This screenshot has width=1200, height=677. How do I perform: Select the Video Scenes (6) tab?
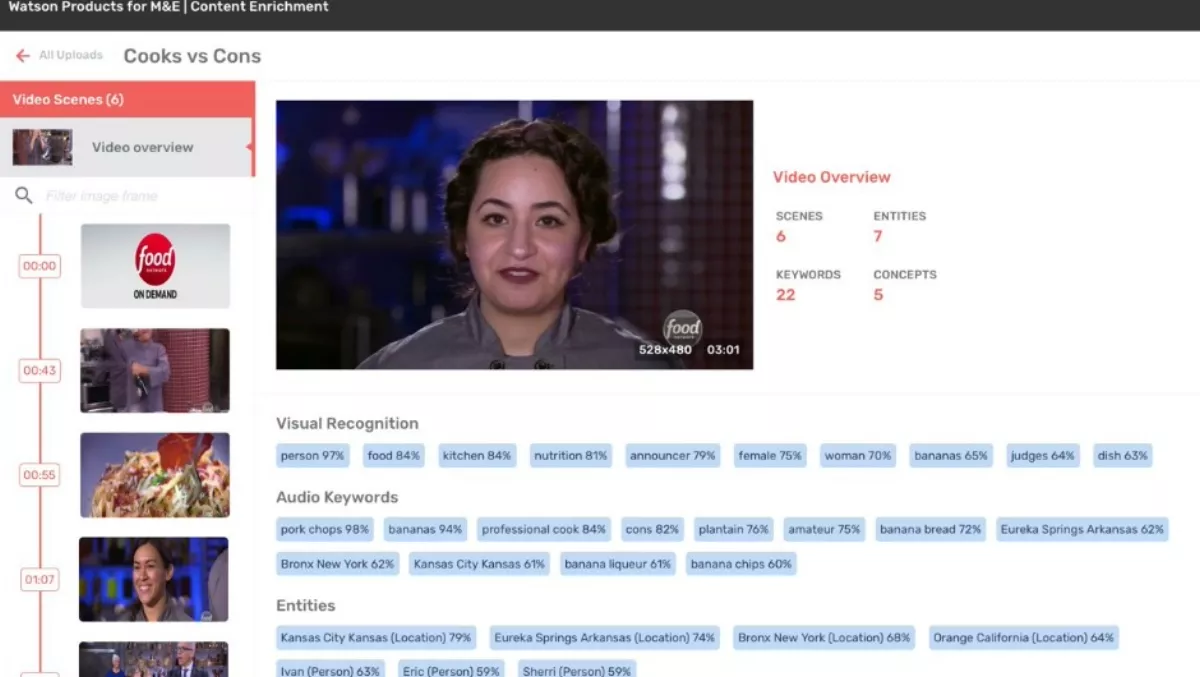click(x=127, y=100)
